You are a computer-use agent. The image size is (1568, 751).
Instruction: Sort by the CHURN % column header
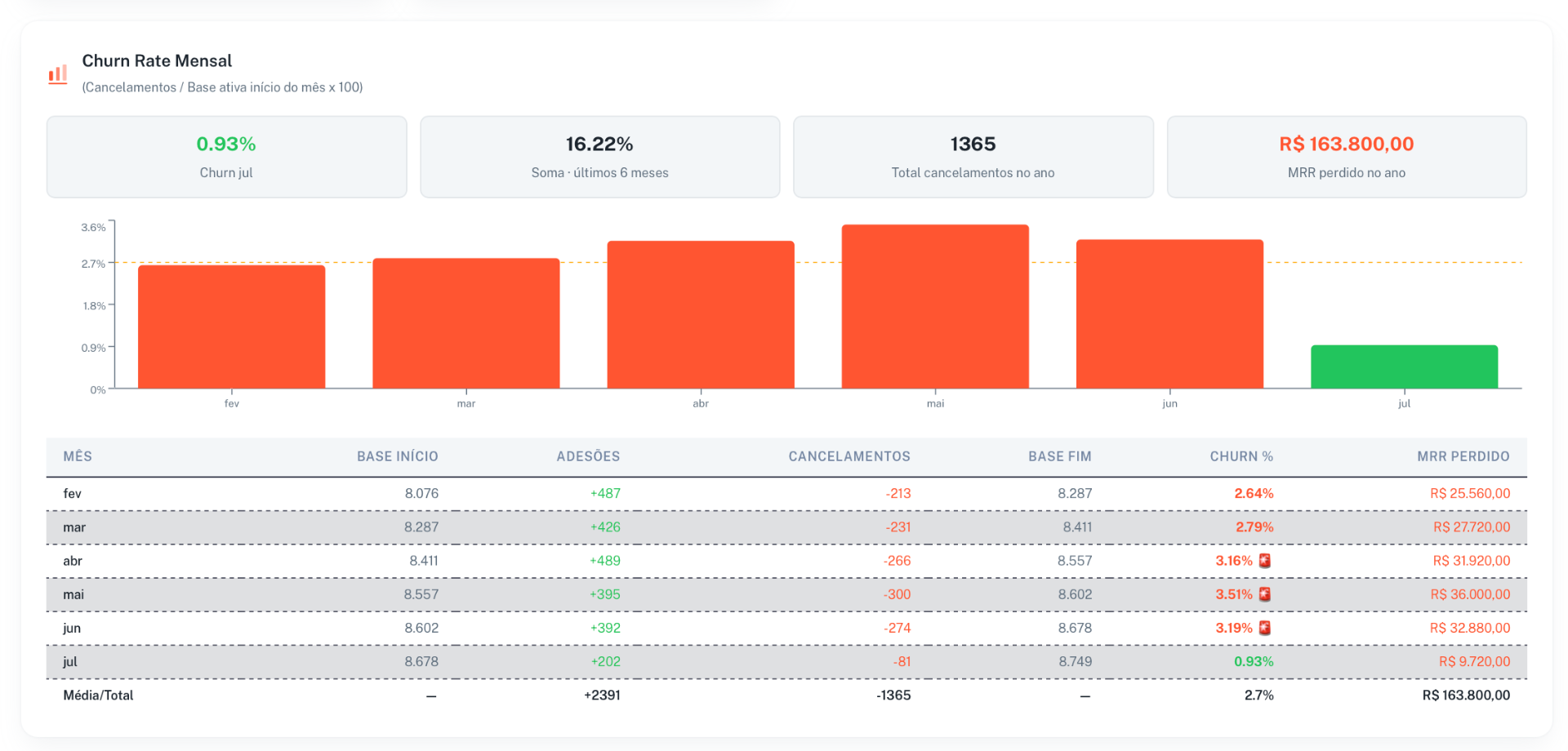tap(1241, 456)
